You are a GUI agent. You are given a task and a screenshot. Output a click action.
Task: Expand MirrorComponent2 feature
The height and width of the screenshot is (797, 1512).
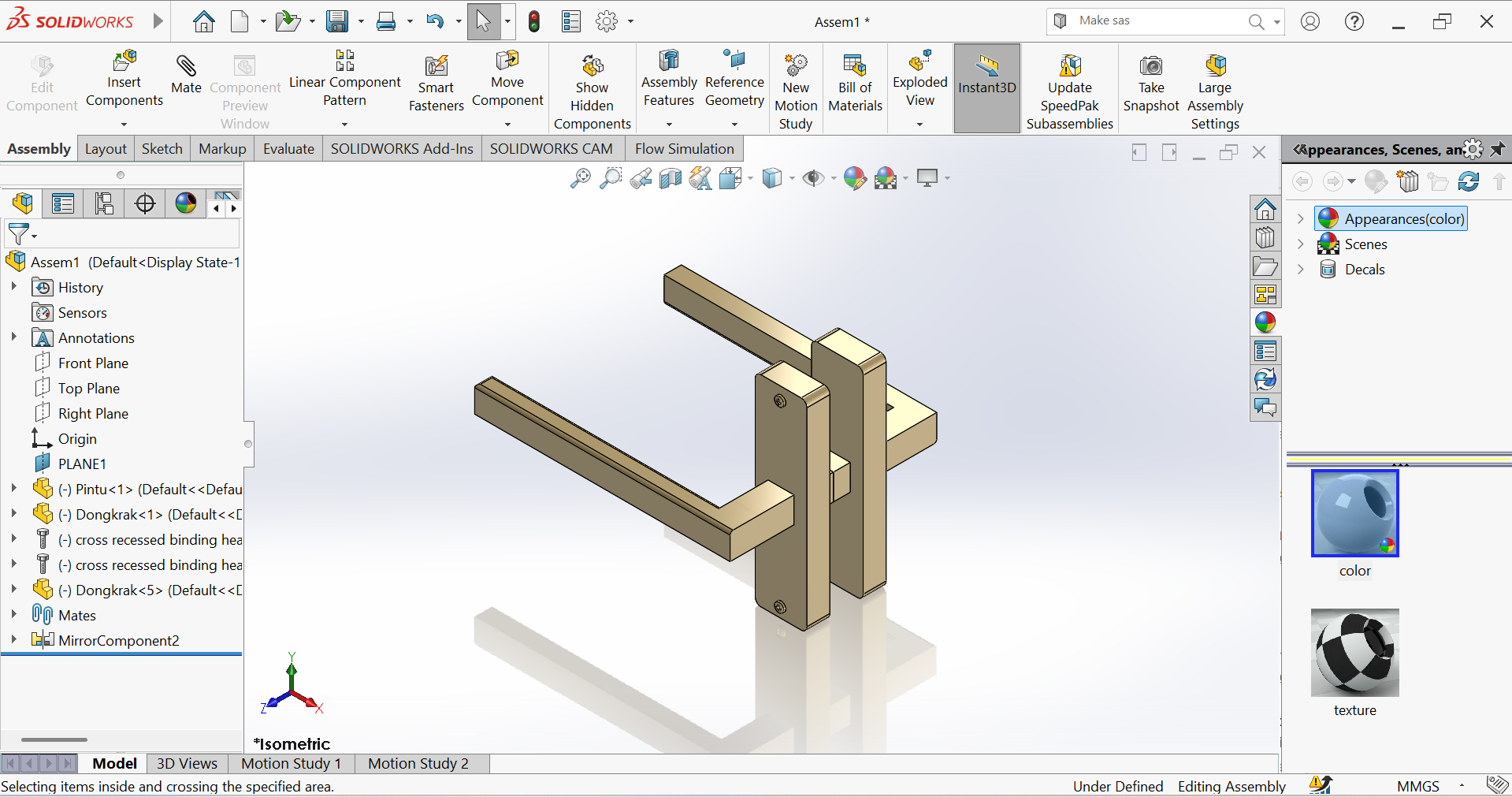pos(13,640)
